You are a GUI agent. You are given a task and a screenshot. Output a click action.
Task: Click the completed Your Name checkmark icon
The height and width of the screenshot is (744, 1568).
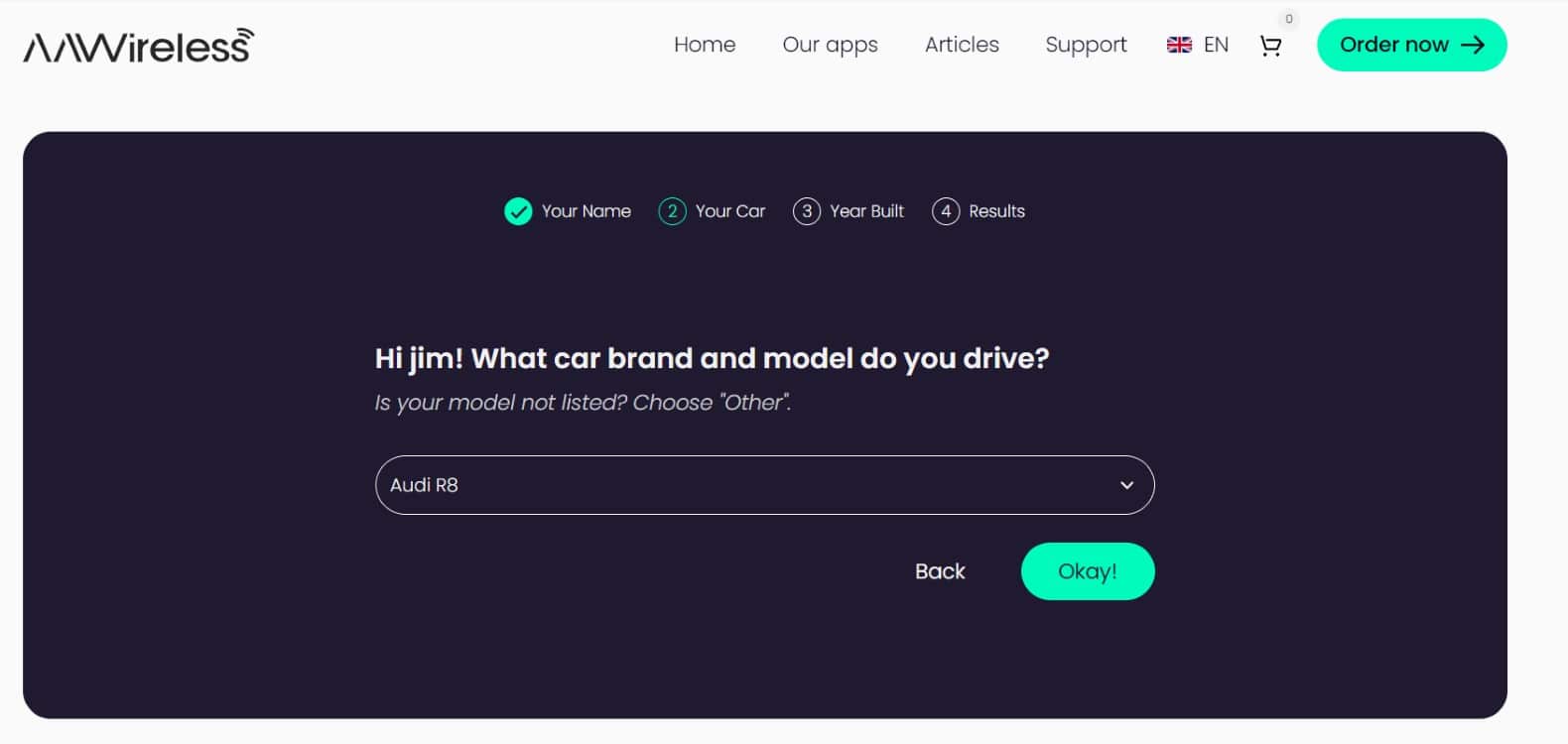pos(517,211)
